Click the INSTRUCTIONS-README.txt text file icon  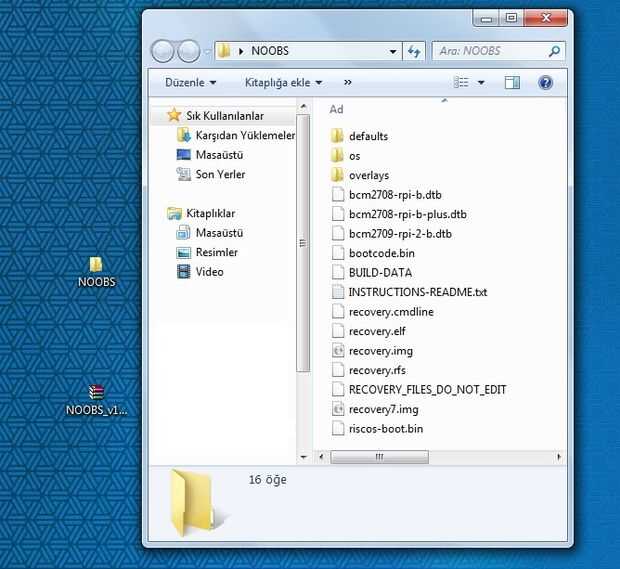pyautogui.click(x=338, y=292)
